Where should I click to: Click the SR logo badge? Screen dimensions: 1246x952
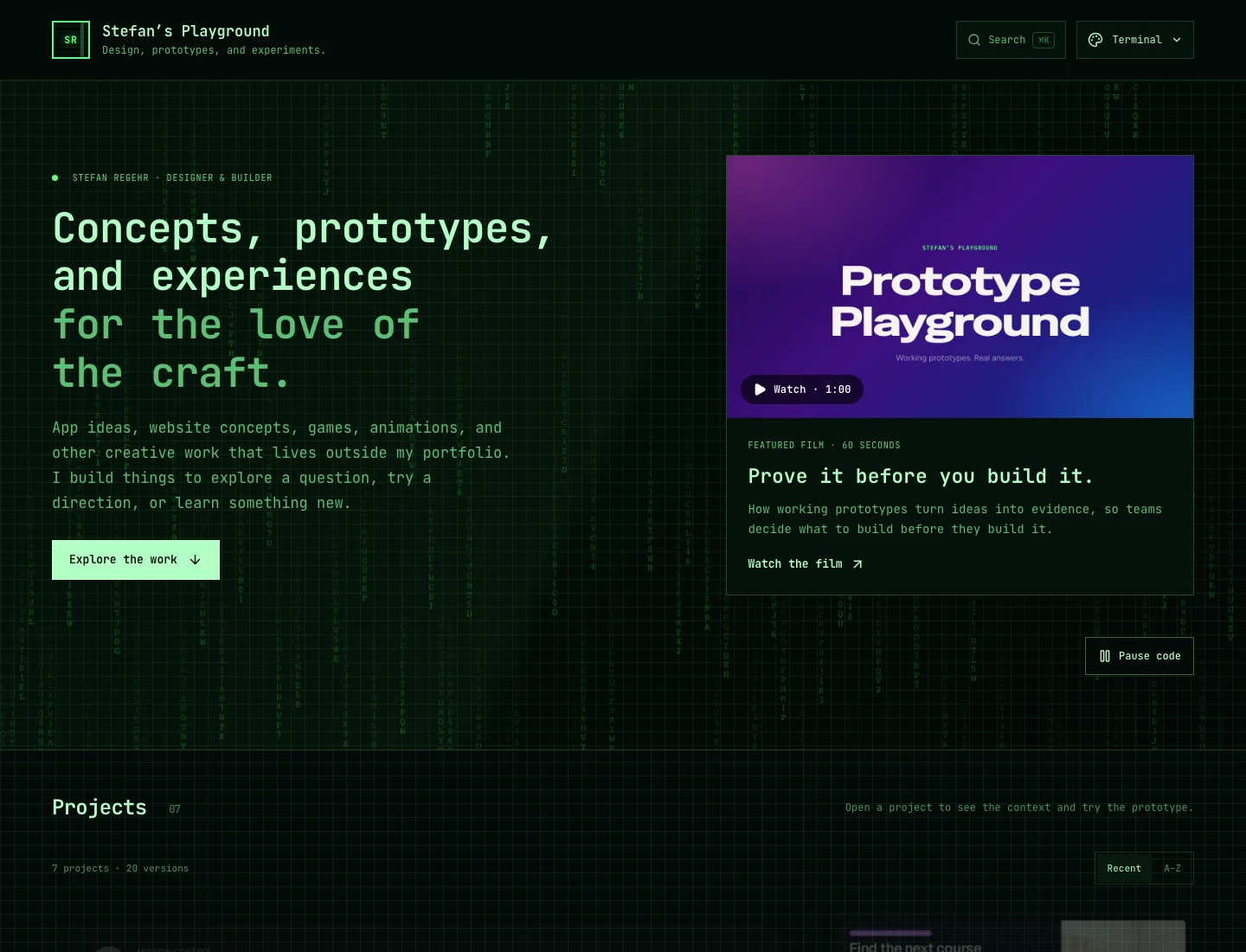click(71, 40)
